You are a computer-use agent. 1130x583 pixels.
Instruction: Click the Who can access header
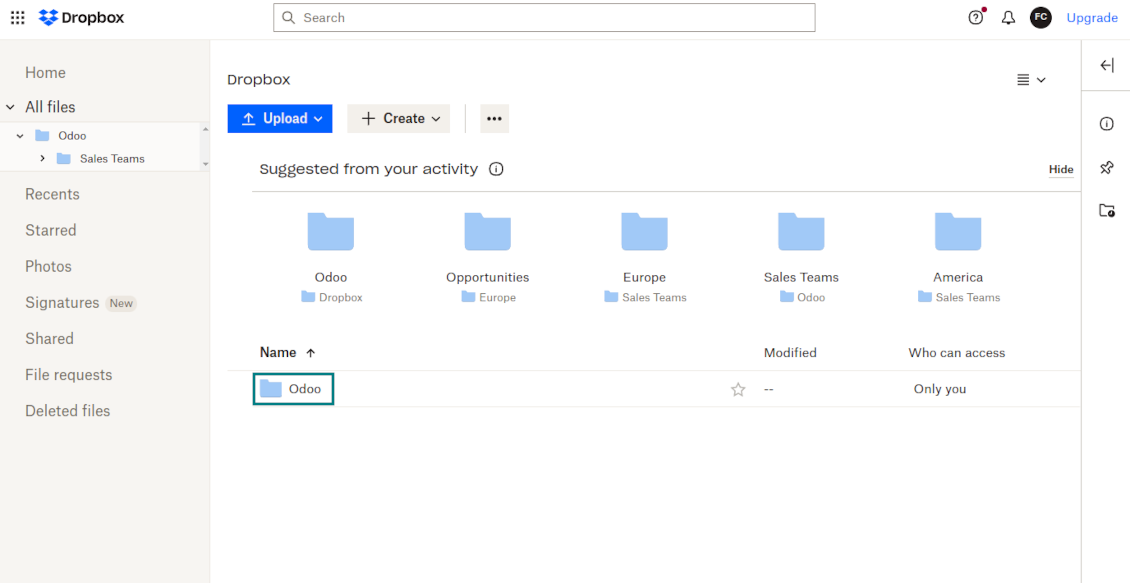pos(956,352)
